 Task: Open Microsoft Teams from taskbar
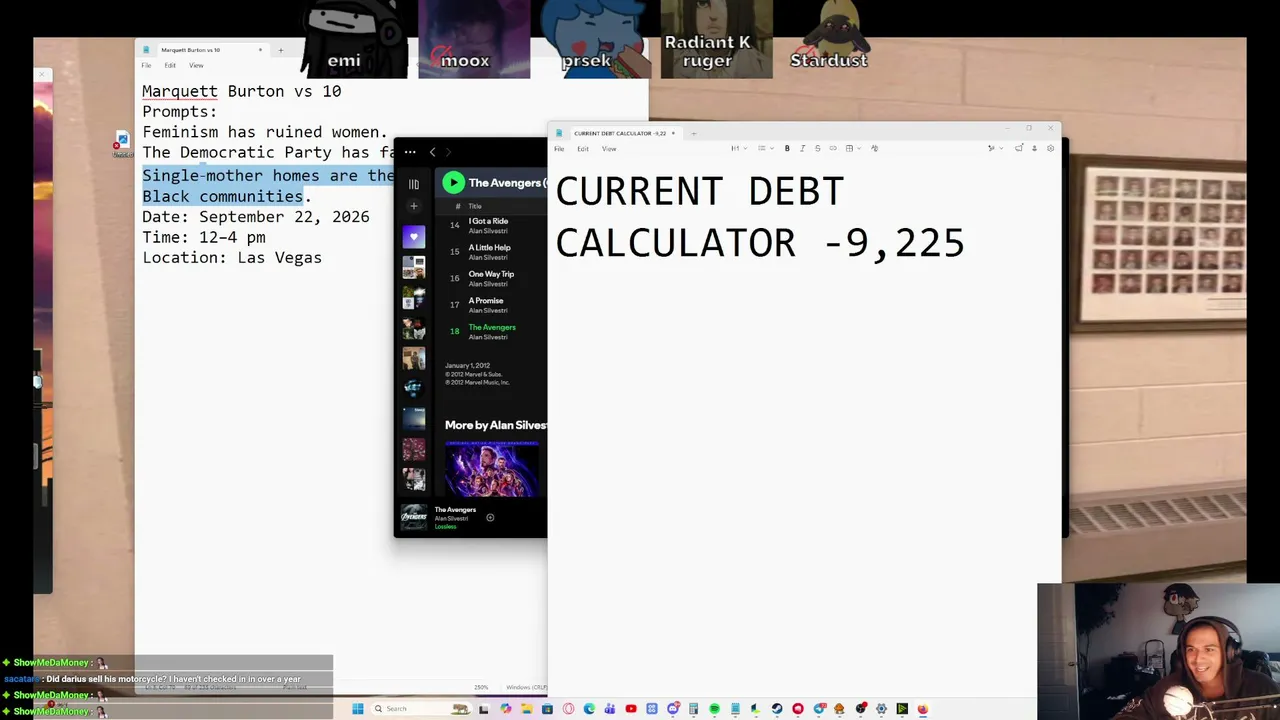610,709
